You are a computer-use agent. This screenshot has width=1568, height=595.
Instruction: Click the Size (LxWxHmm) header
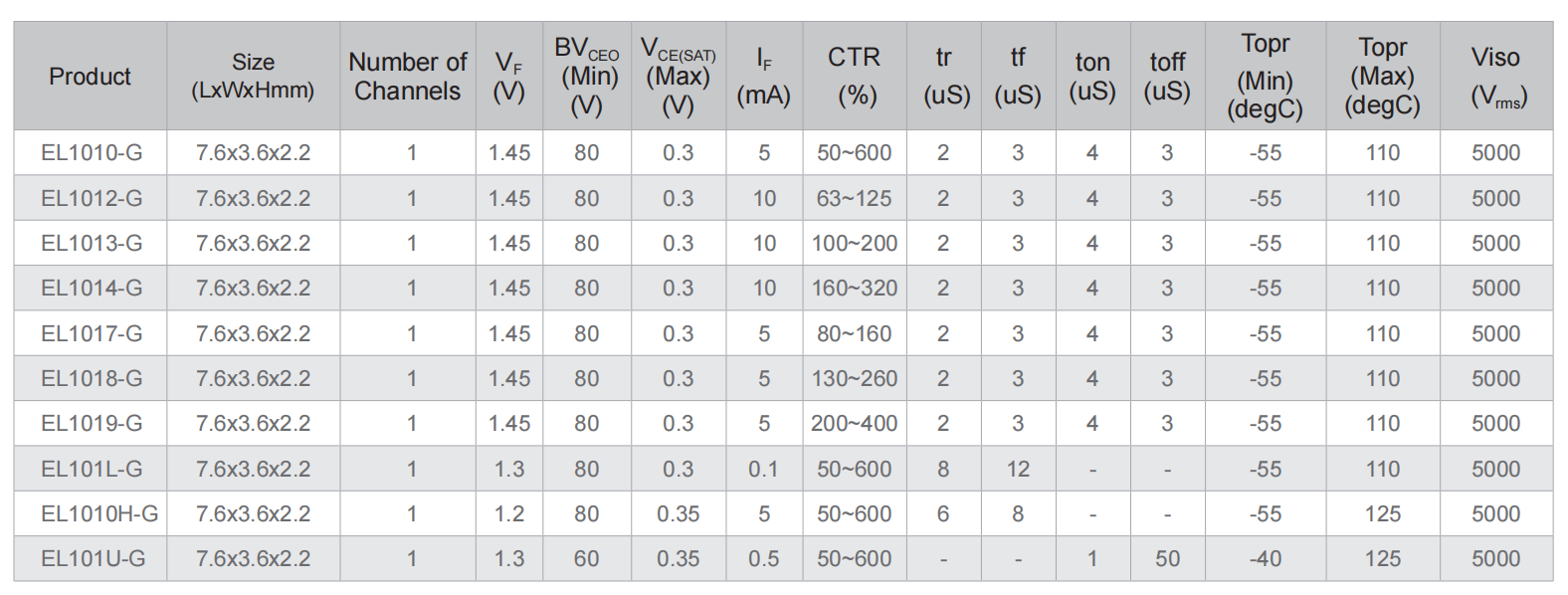click(x=254, y=76)
